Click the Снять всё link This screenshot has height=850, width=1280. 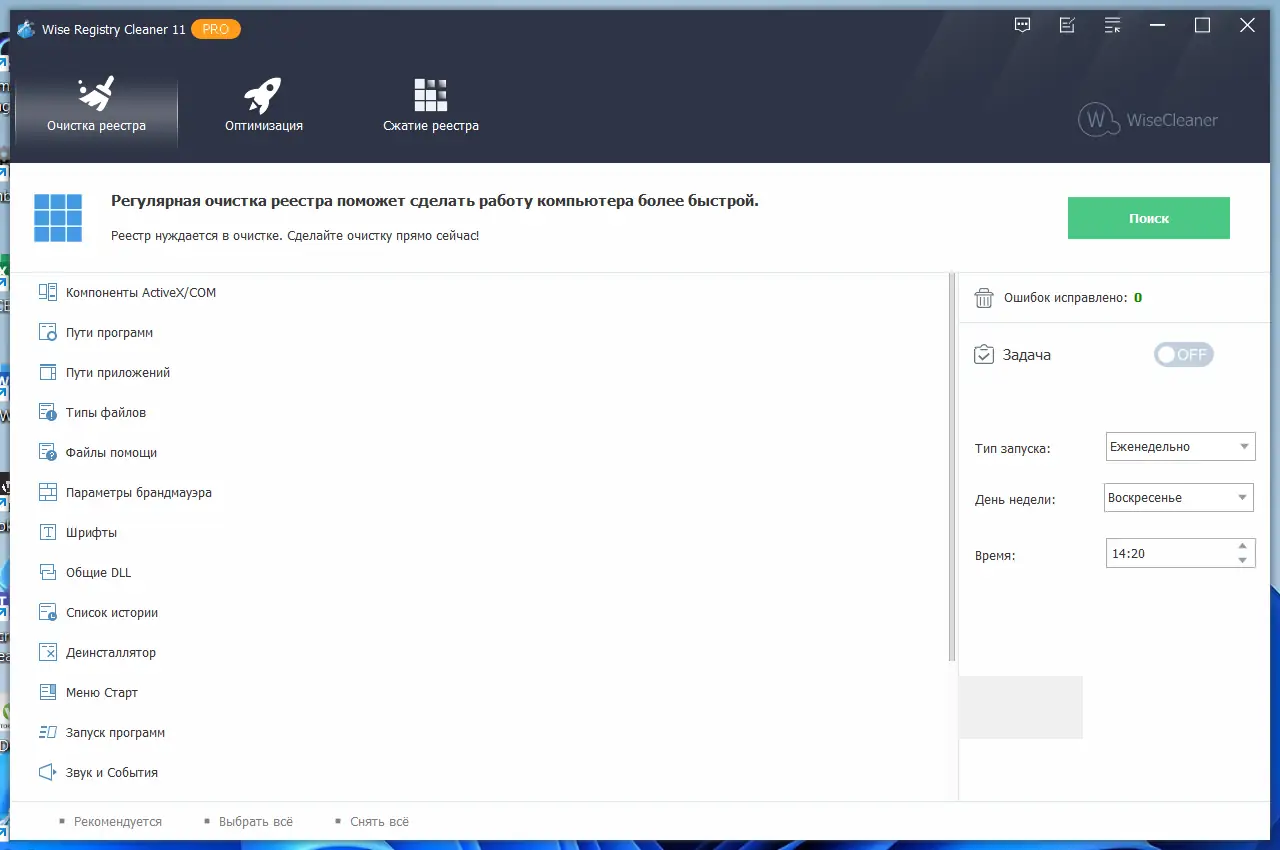[x=380, y=822]
